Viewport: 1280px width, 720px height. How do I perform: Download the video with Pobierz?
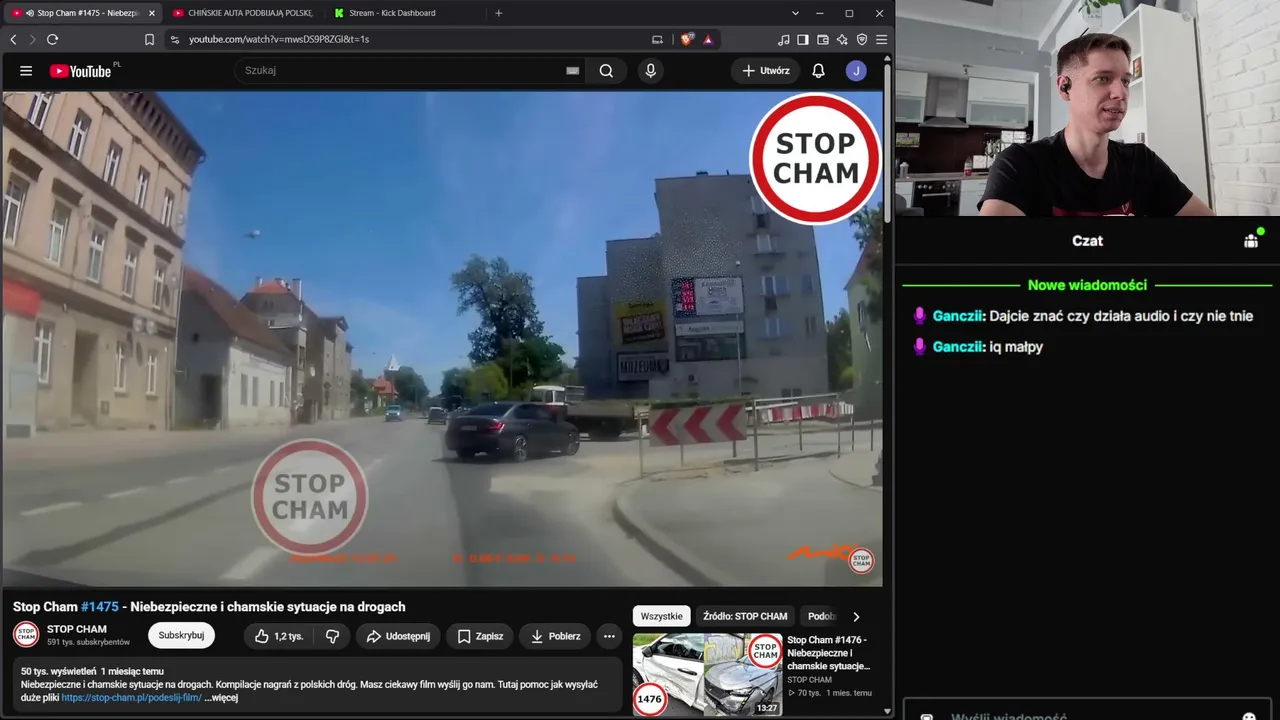555,636
